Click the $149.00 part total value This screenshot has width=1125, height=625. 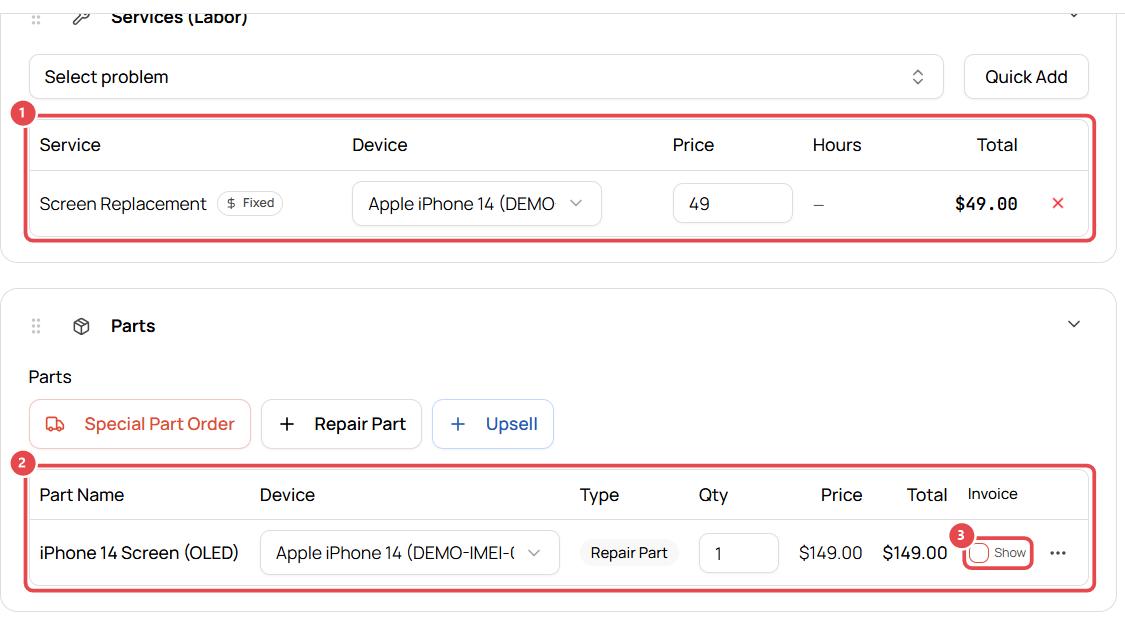pos(915,553)
